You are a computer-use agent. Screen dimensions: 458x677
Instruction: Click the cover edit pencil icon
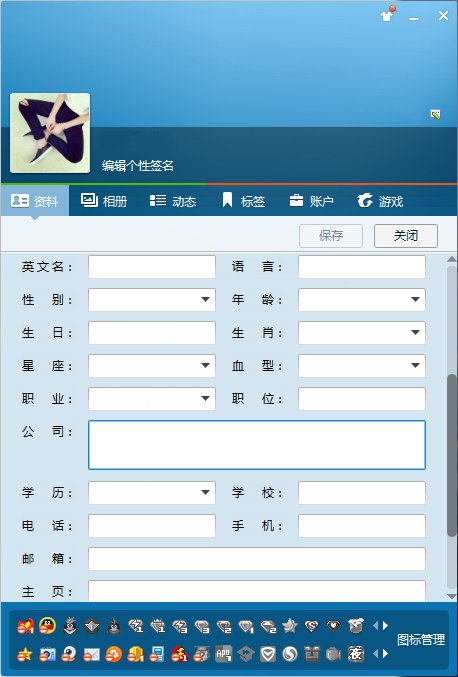435,114
